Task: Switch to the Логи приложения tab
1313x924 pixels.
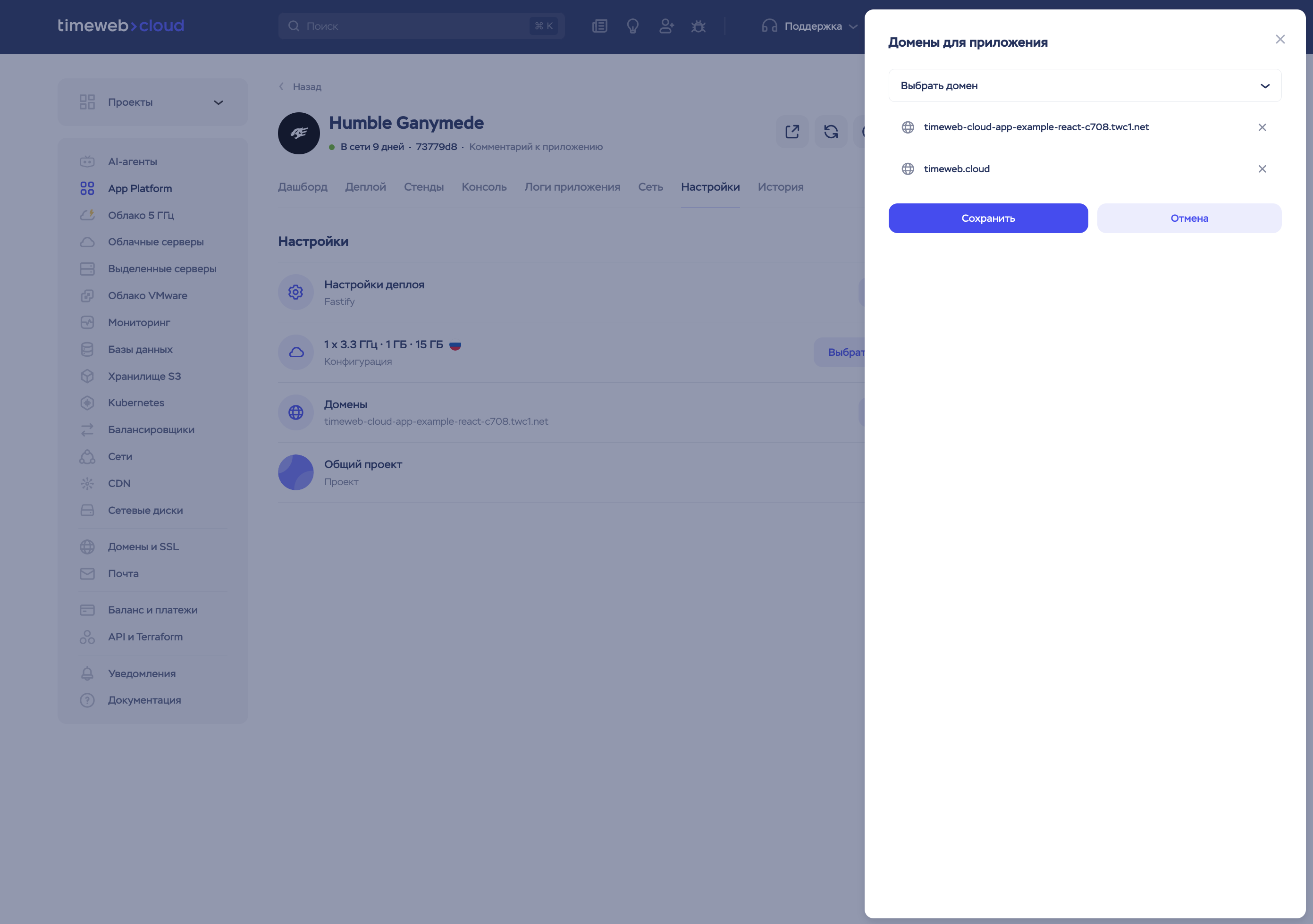Action: point(572,187)
